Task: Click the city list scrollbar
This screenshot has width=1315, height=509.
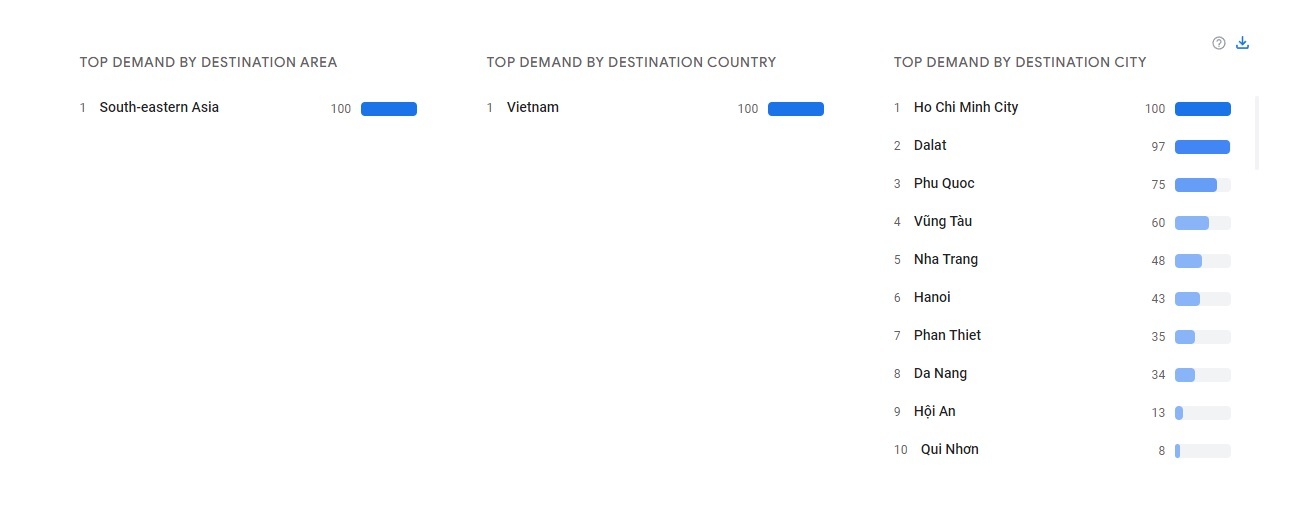Action: click(x=1256, y=133)
